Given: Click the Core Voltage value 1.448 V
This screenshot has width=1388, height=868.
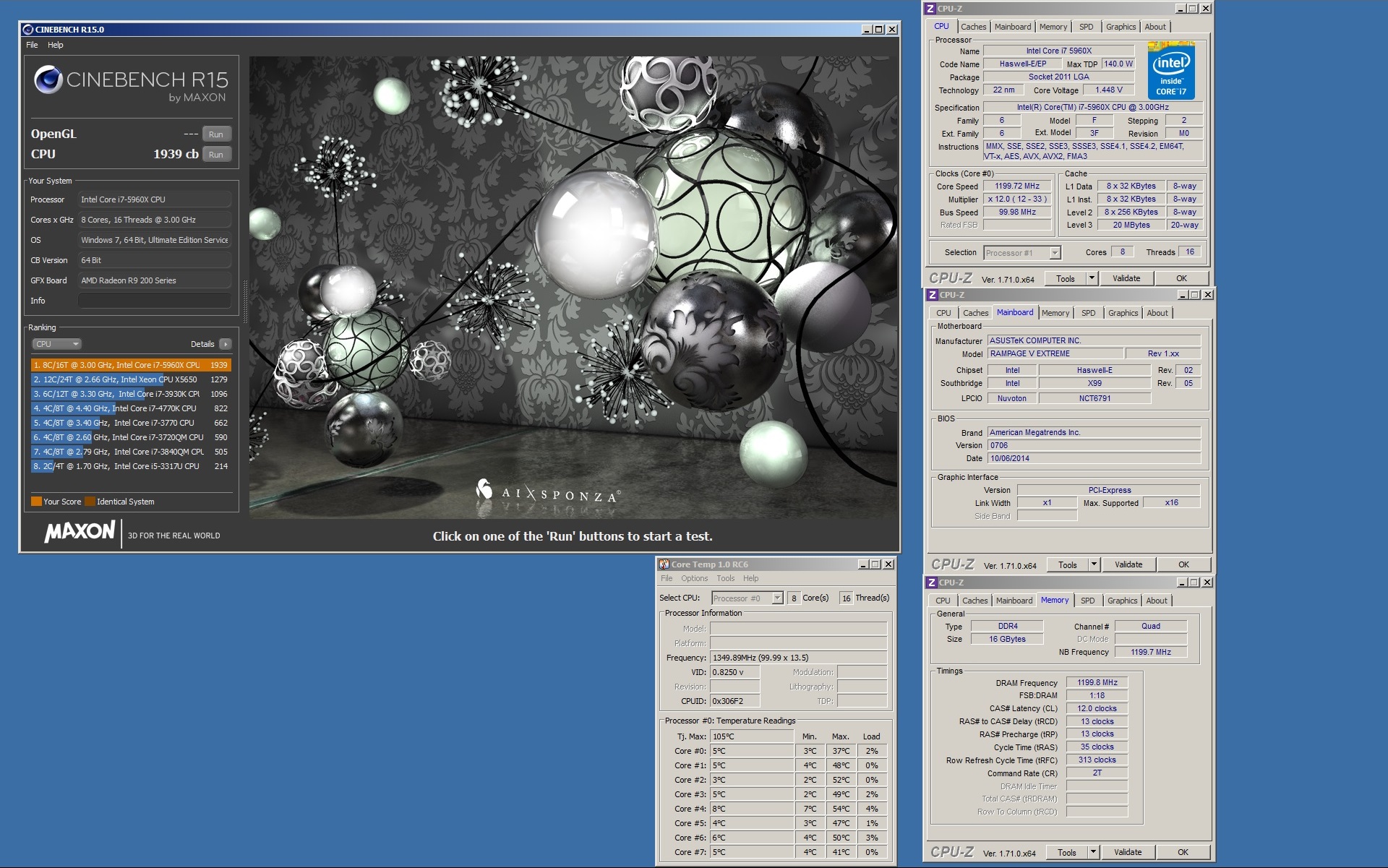Looking at the screenshot, I should (1108, 90).
